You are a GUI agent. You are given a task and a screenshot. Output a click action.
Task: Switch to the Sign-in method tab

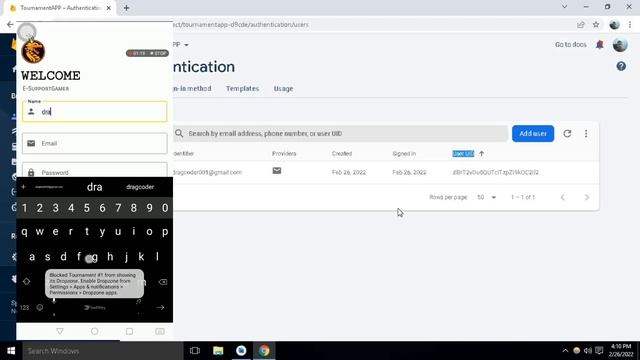click(x=192, y=89)
